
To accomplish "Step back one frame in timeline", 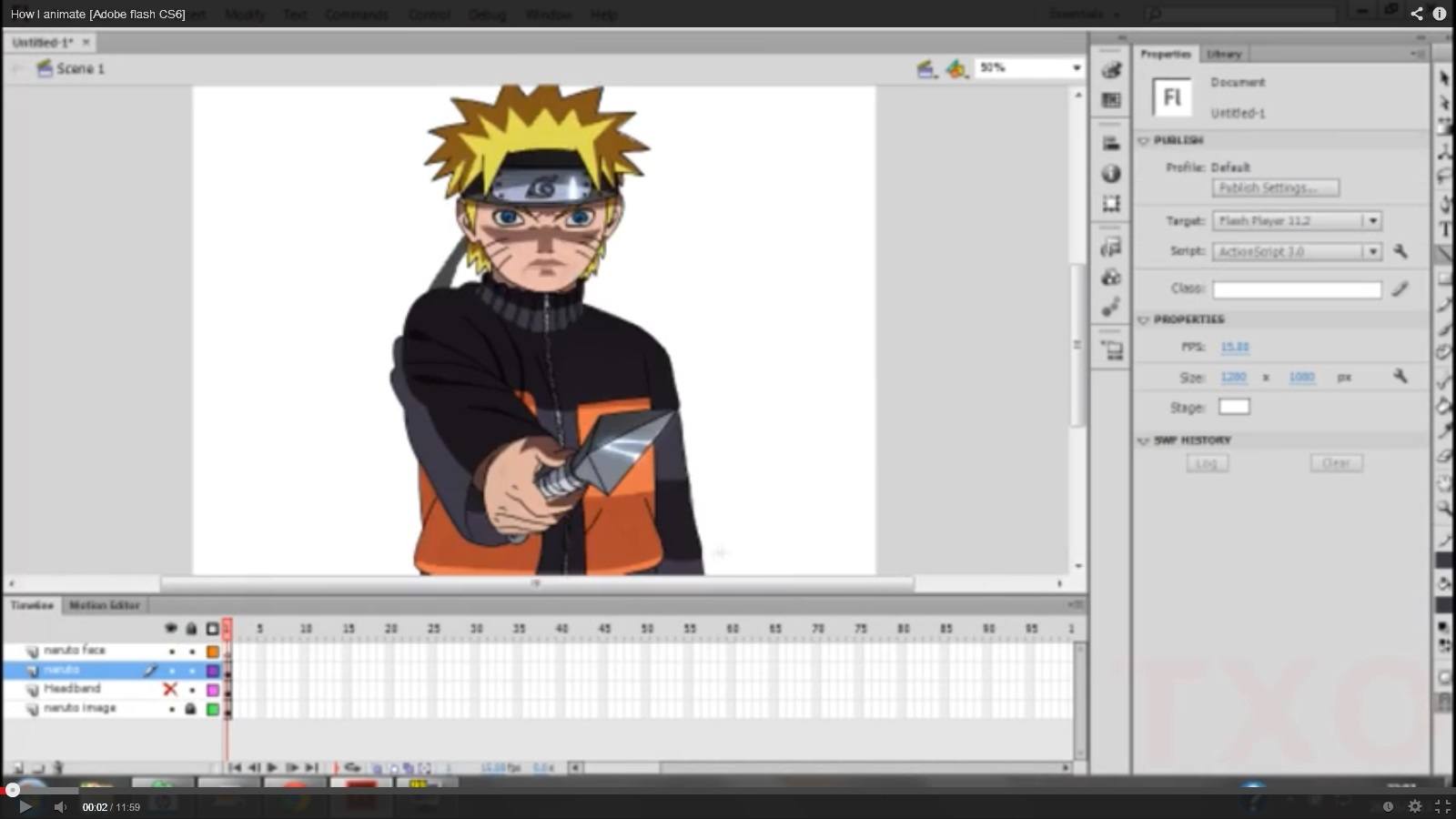I will (x=254, y=768).
